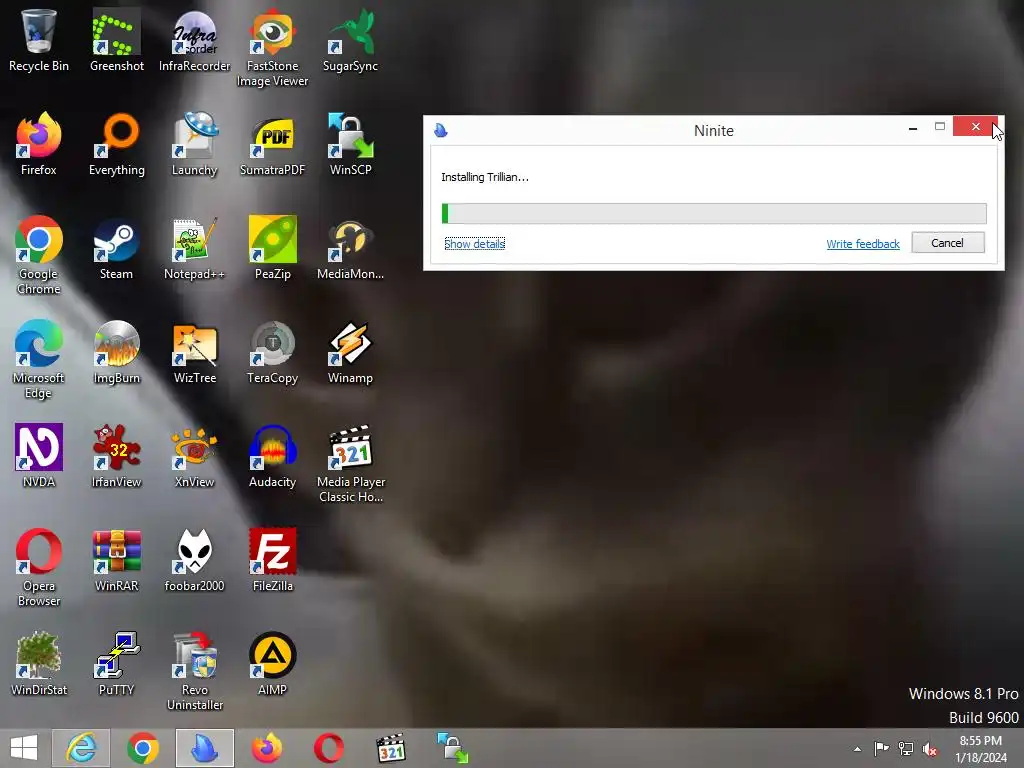Select the Google Chrome desktop shortcut
This screenshot has height=768, width=1024.
pyautogui.click(x=39, y=255)
